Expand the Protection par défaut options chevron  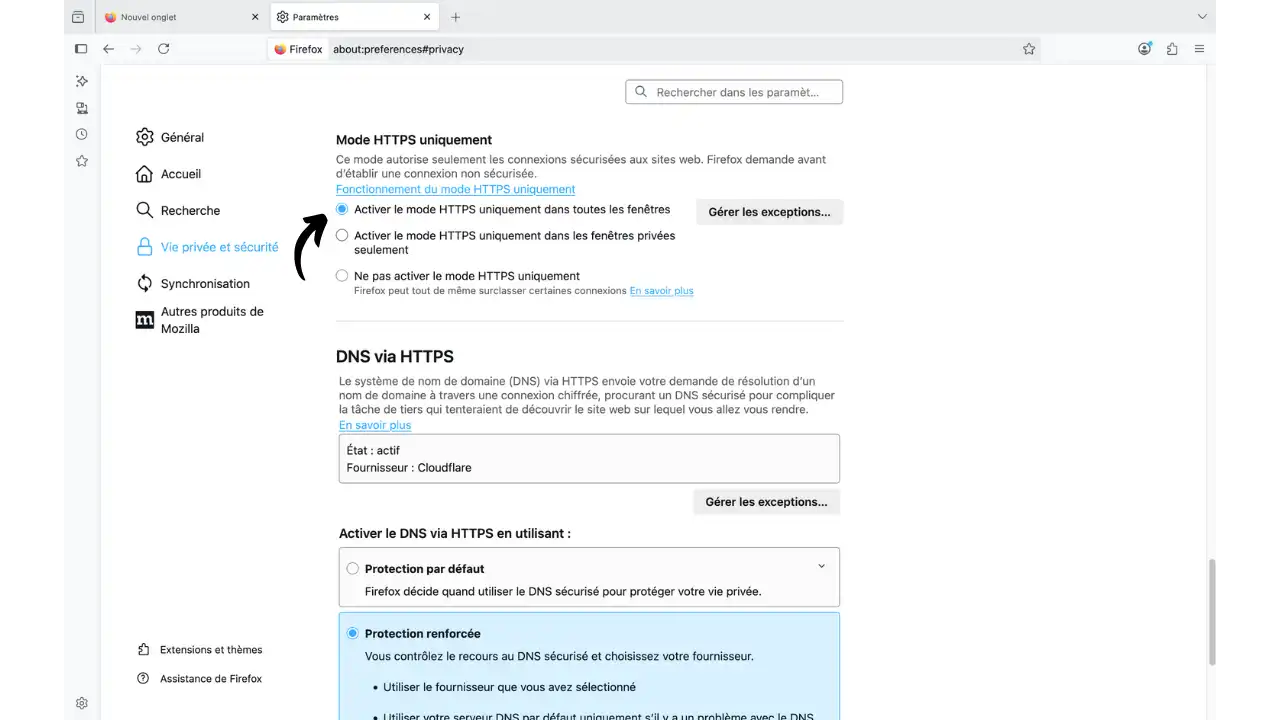821,565
